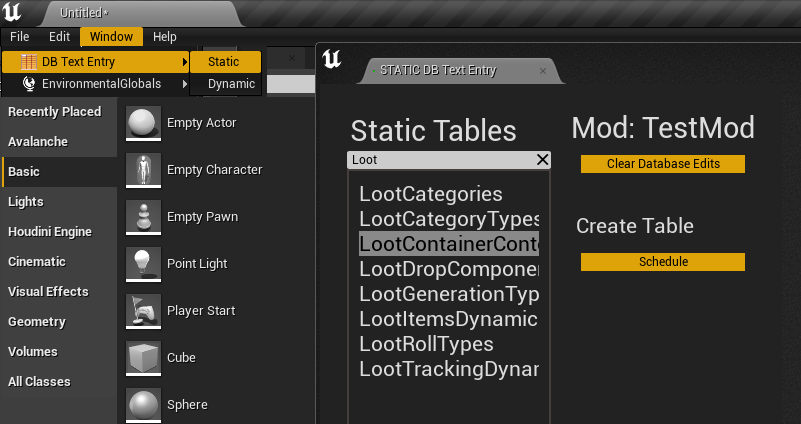Close the STATIC DB Text Entry tab

pos(543,71)
